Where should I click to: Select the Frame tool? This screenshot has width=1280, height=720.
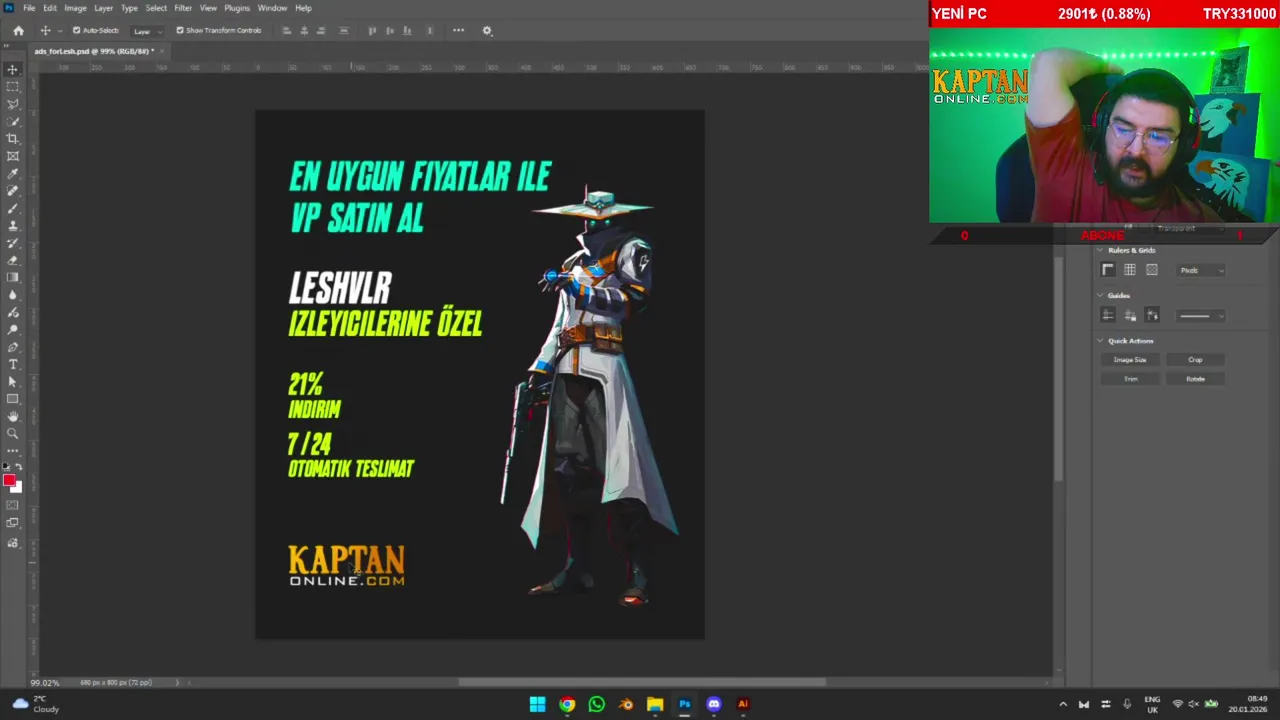tap(13, 156)
